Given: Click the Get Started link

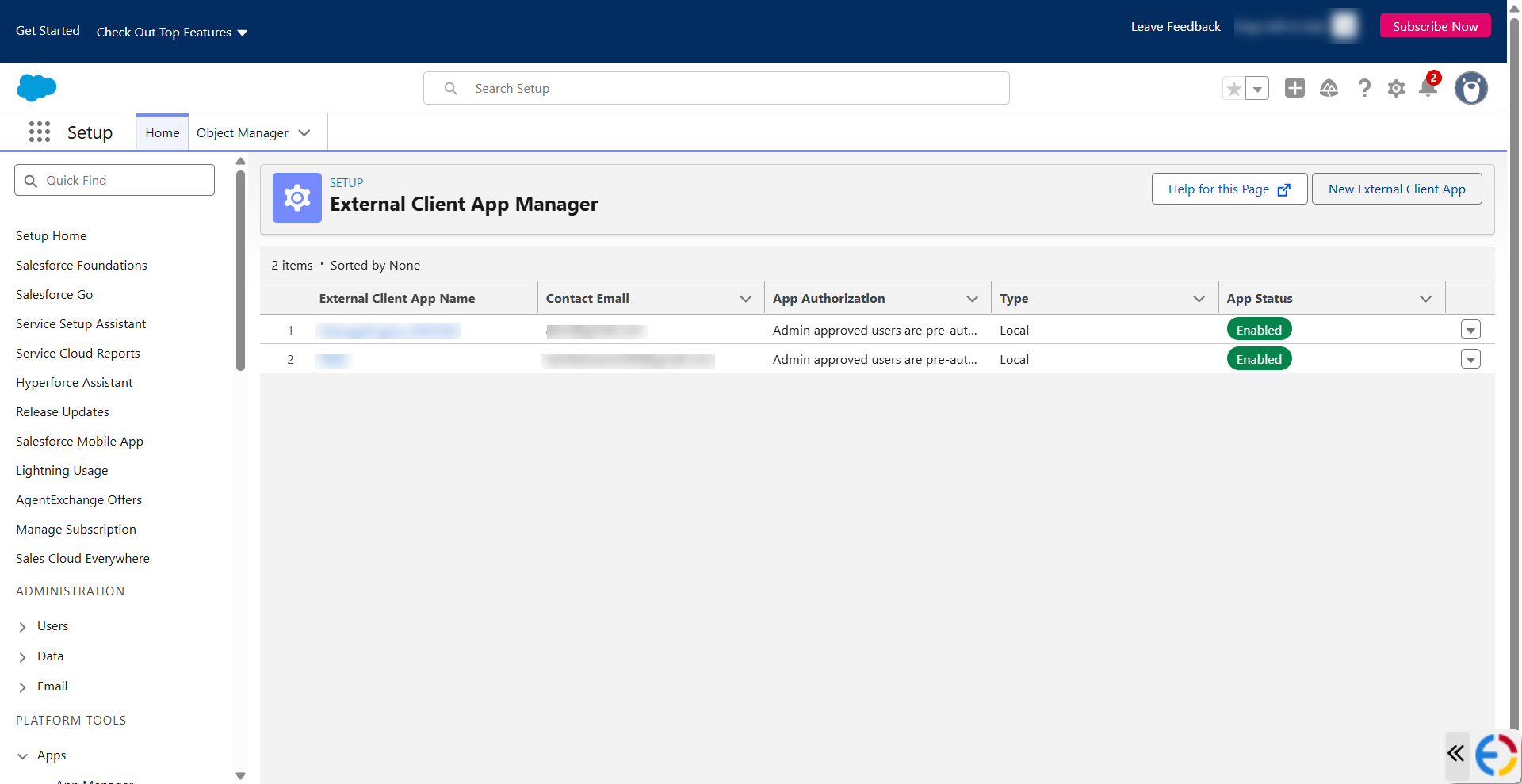Looking at the screenshot, I should click(48, 30).
